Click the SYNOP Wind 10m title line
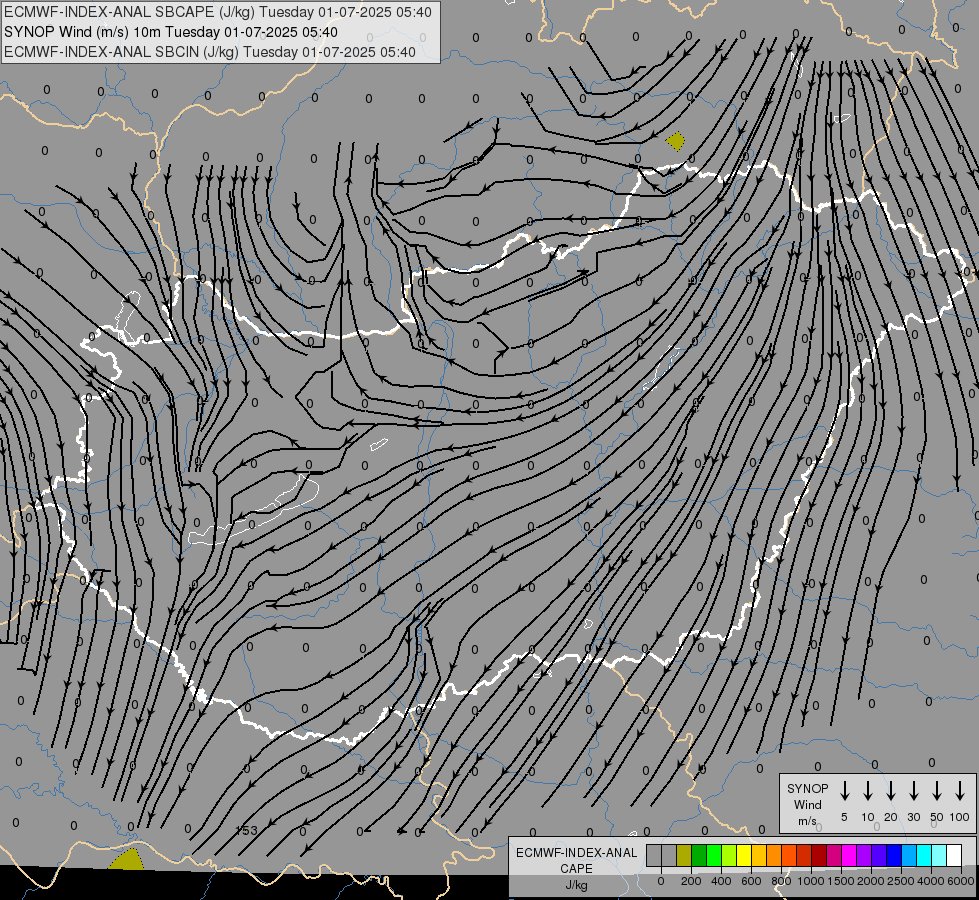The height and width of the screenshot is (900, 979). coord(171,32)
